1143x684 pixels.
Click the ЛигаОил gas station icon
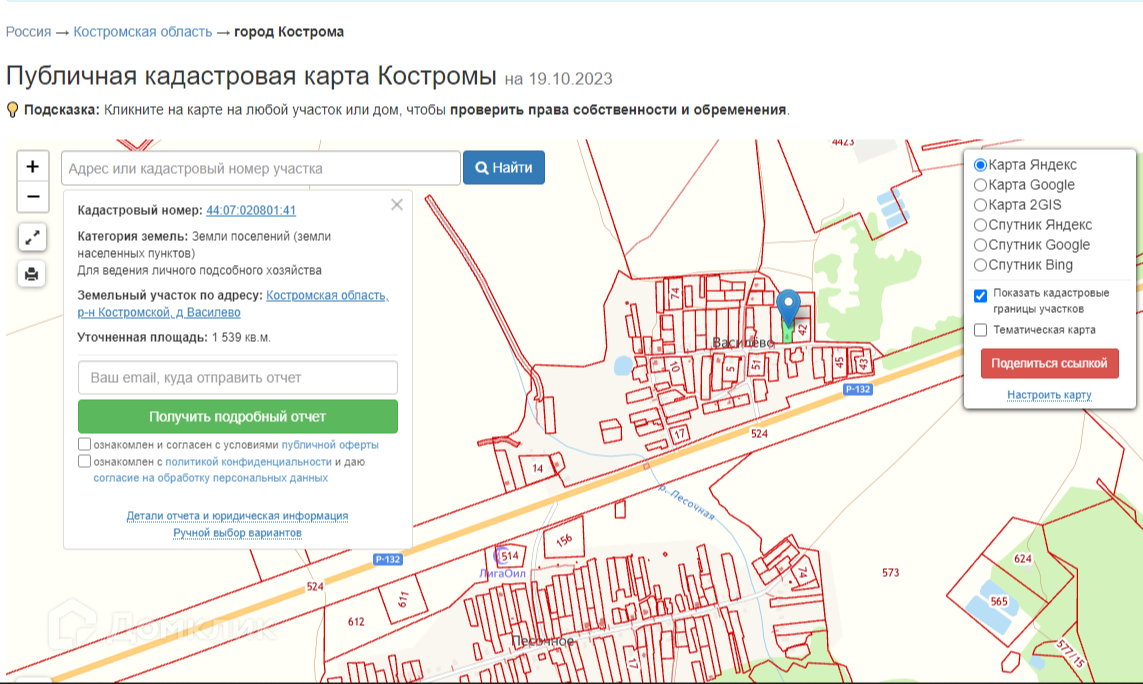[x=500, y=555]
